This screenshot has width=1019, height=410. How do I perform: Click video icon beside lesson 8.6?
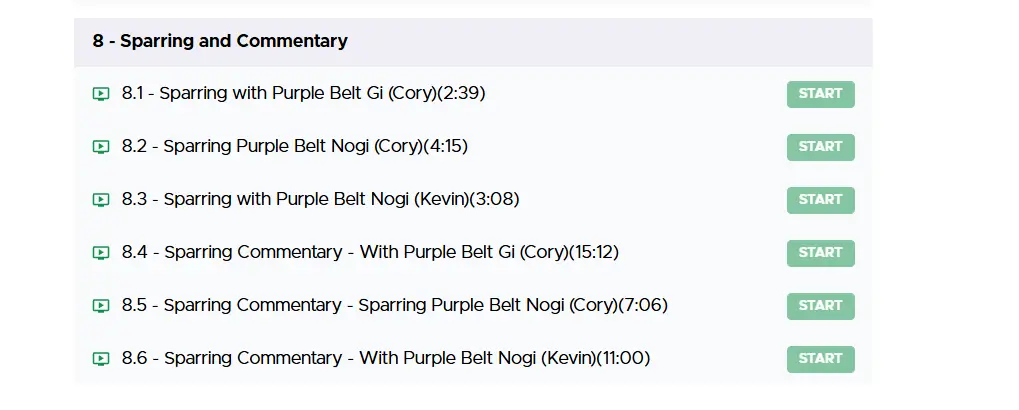coord(100,358)
